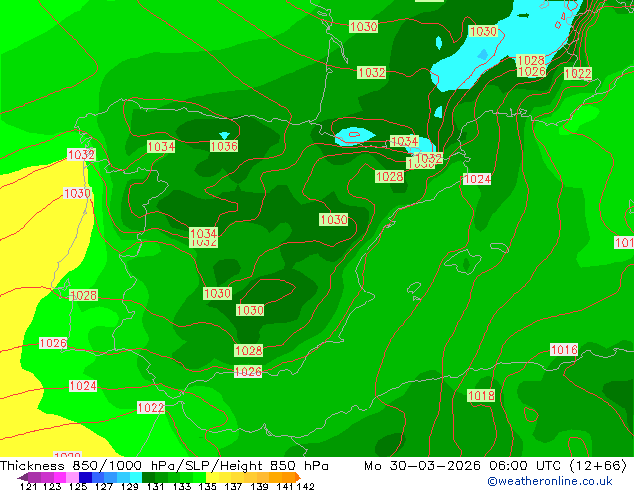
Task: Click legend value 129
Action: point(130,486)
